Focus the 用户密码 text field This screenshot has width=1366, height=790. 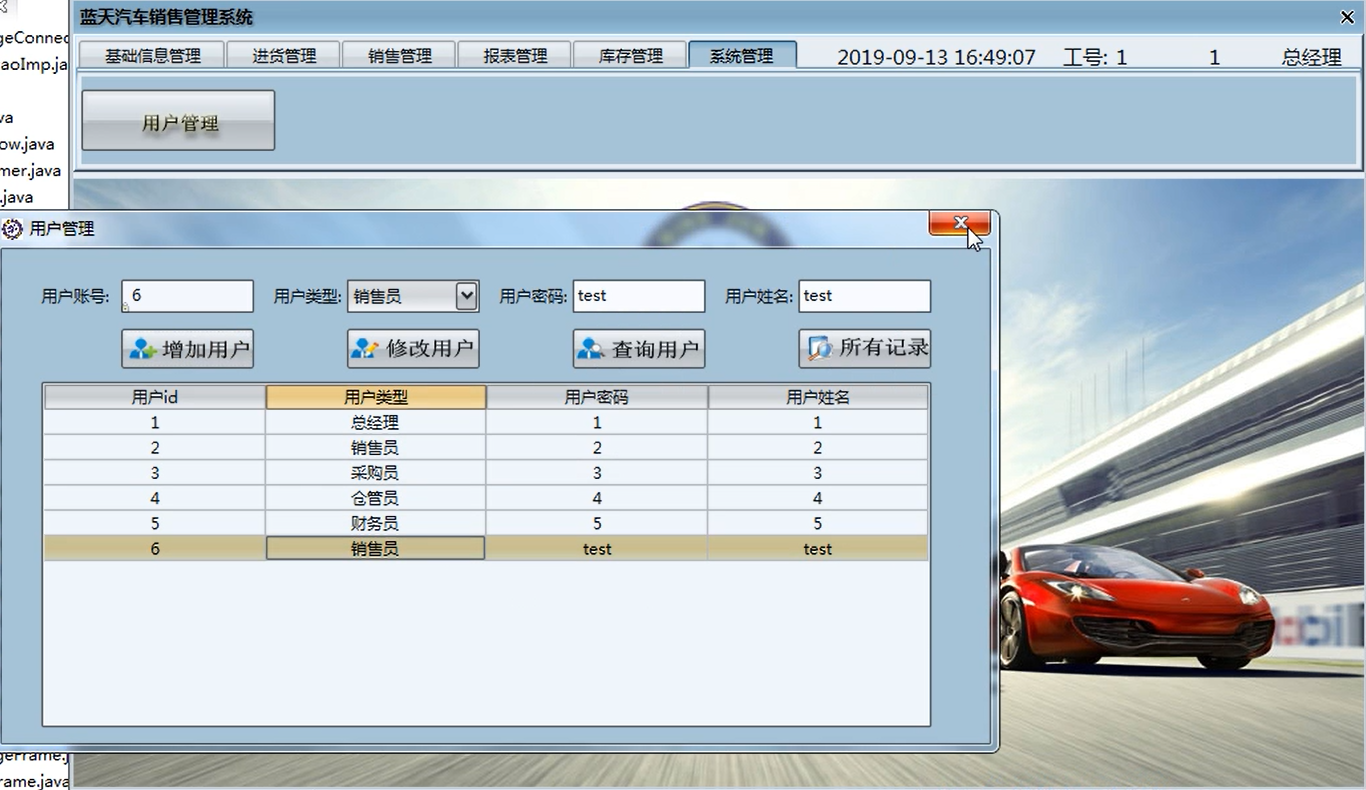639,296
